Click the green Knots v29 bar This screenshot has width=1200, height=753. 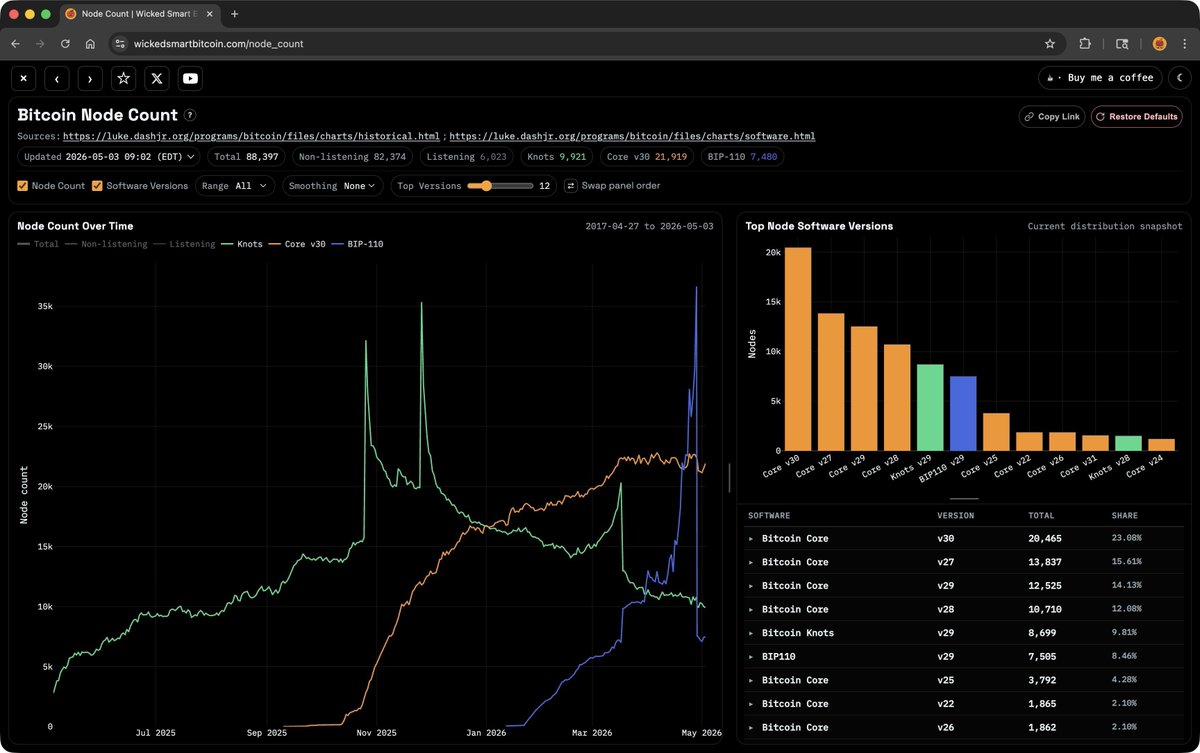930,407
